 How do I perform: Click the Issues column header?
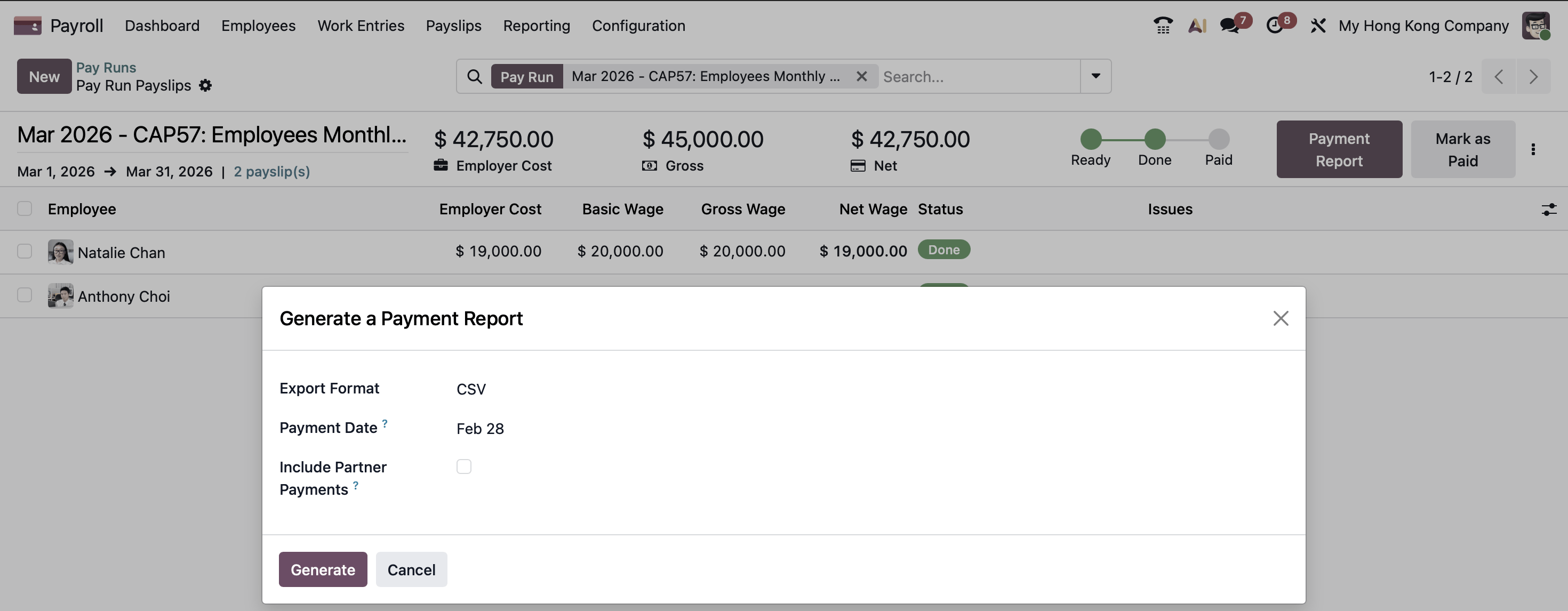click(x=1170, y=209)
